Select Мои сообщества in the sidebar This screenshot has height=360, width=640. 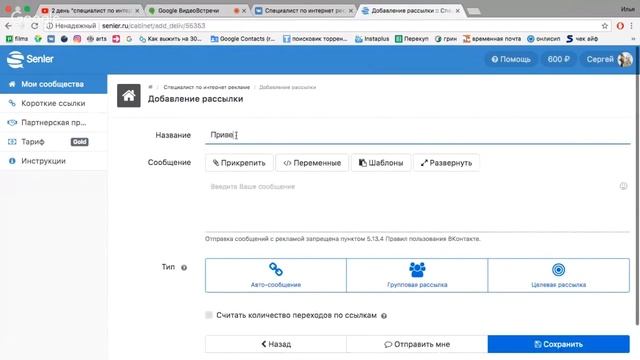53,84
